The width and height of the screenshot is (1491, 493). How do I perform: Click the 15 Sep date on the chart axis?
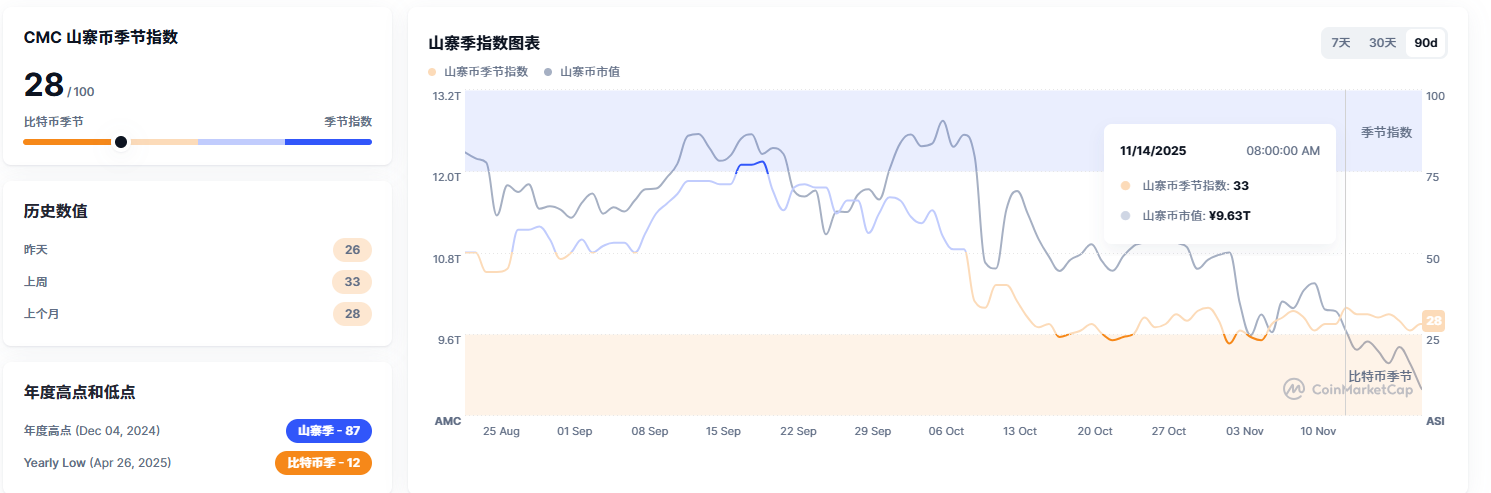(x=723, y=431)
